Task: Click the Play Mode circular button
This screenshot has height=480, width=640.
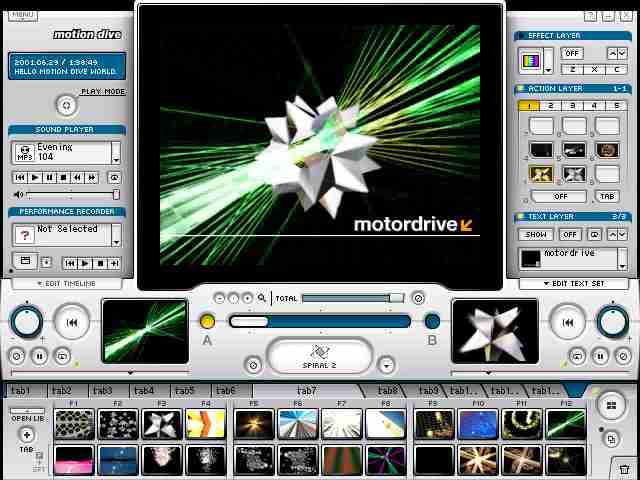Action: (66, 105)
